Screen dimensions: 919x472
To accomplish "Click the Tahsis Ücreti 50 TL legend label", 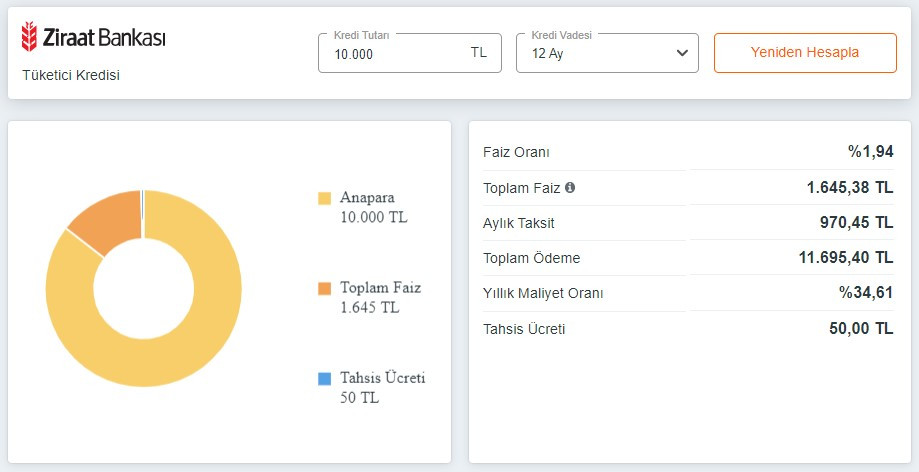I will point(382,388).
